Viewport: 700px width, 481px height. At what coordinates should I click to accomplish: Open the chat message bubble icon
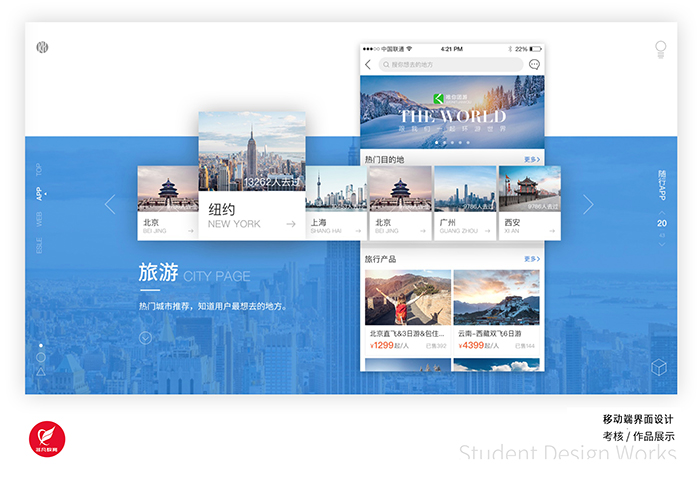(x=534, y=65)
